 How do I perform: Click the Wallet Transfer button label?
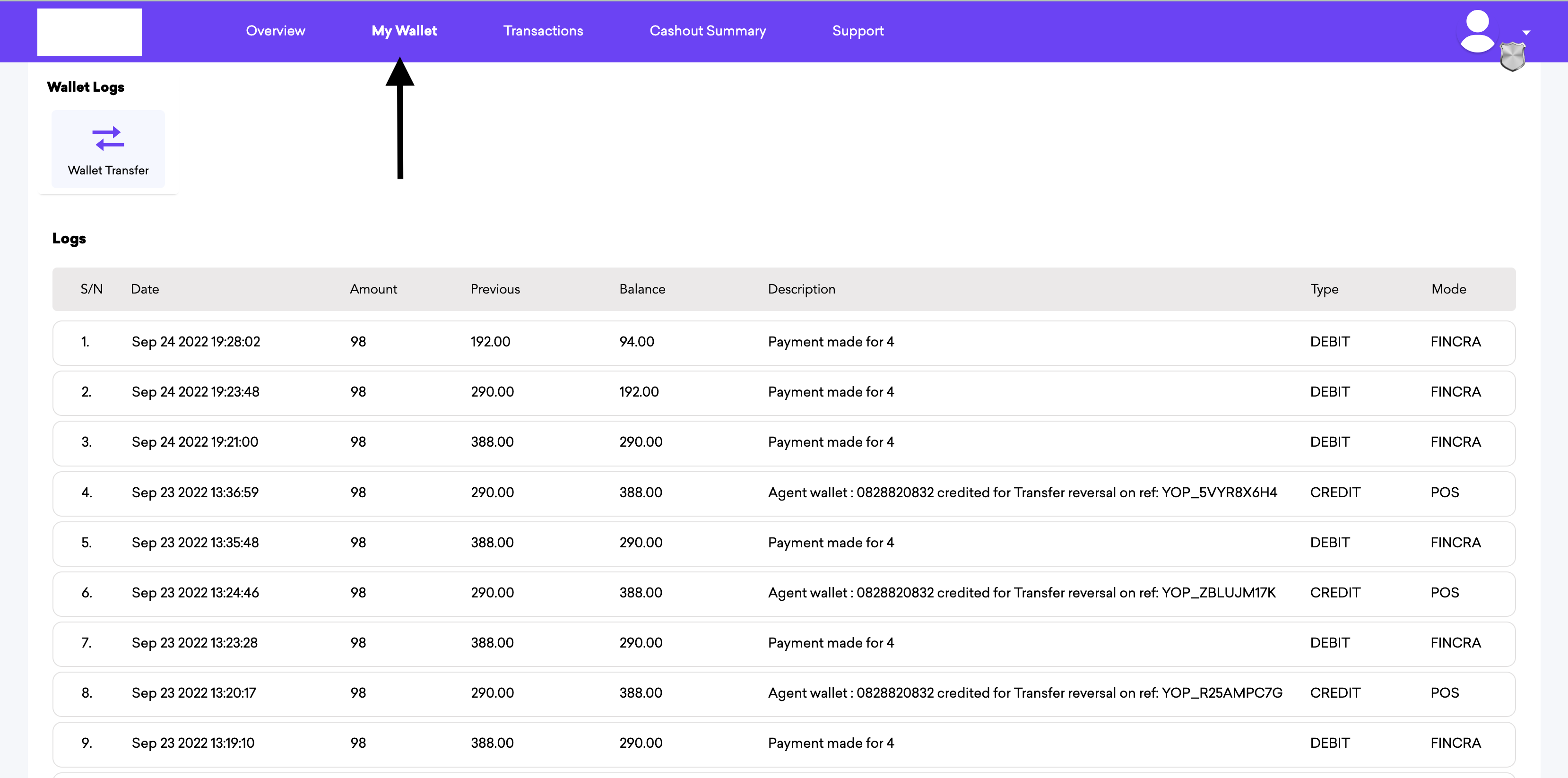pyautogui.click(x=108, y=171)
